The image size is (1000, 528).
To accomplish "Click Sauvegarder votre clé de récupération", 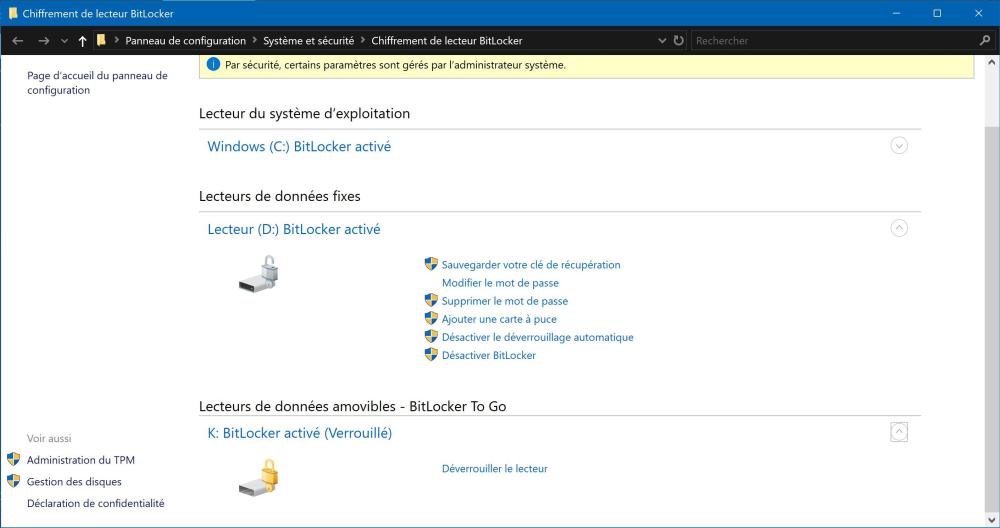I will pyautogui.click(x=531, y=265).
